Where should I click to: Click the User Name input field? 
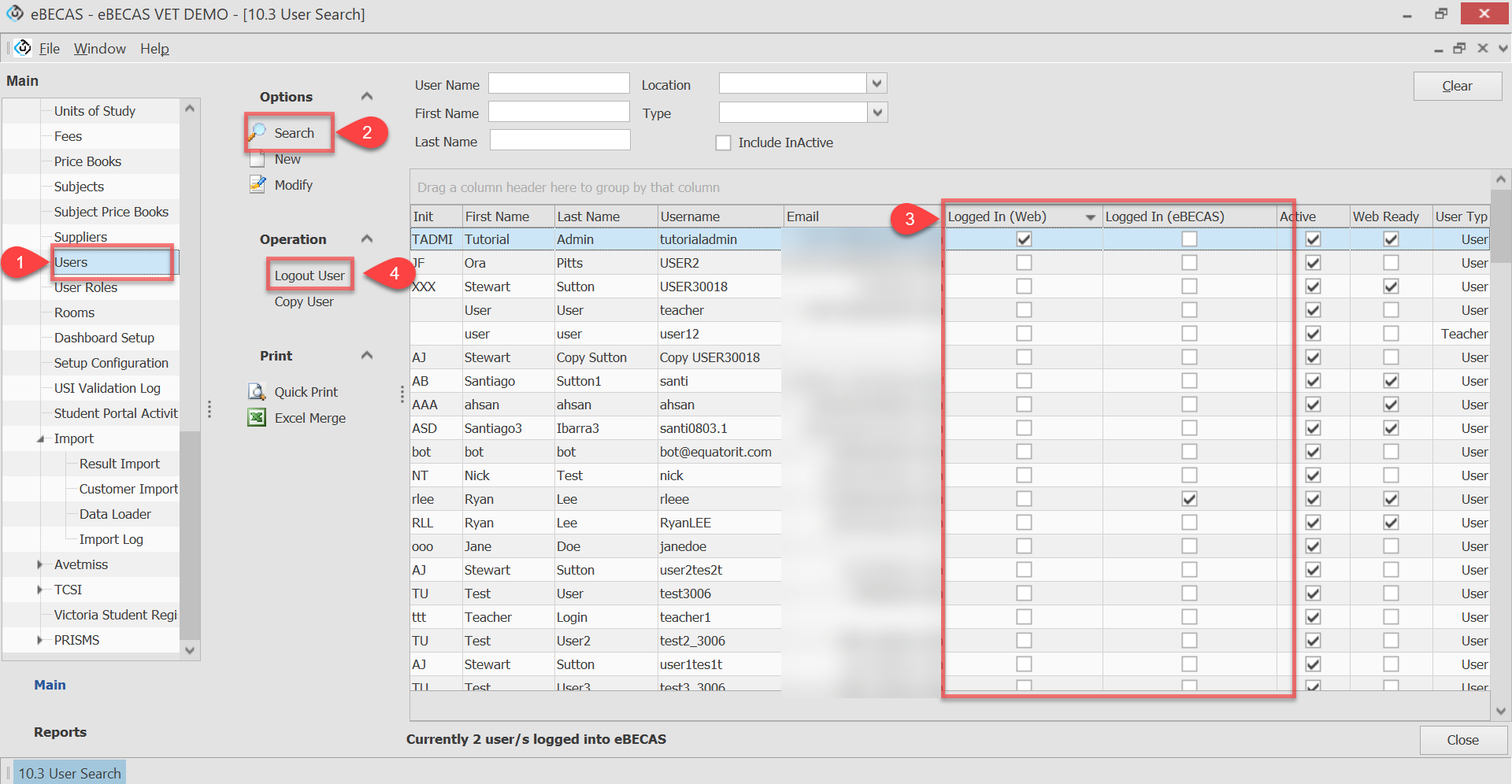pos(558,83)
